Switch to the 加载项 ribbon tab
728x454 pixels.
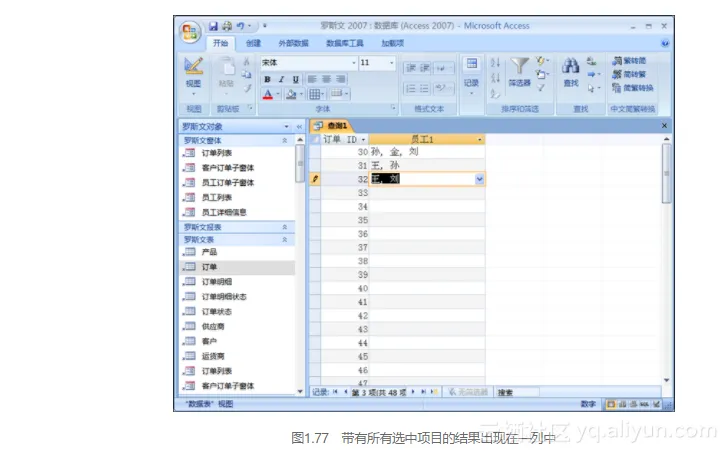click(393, 43)
